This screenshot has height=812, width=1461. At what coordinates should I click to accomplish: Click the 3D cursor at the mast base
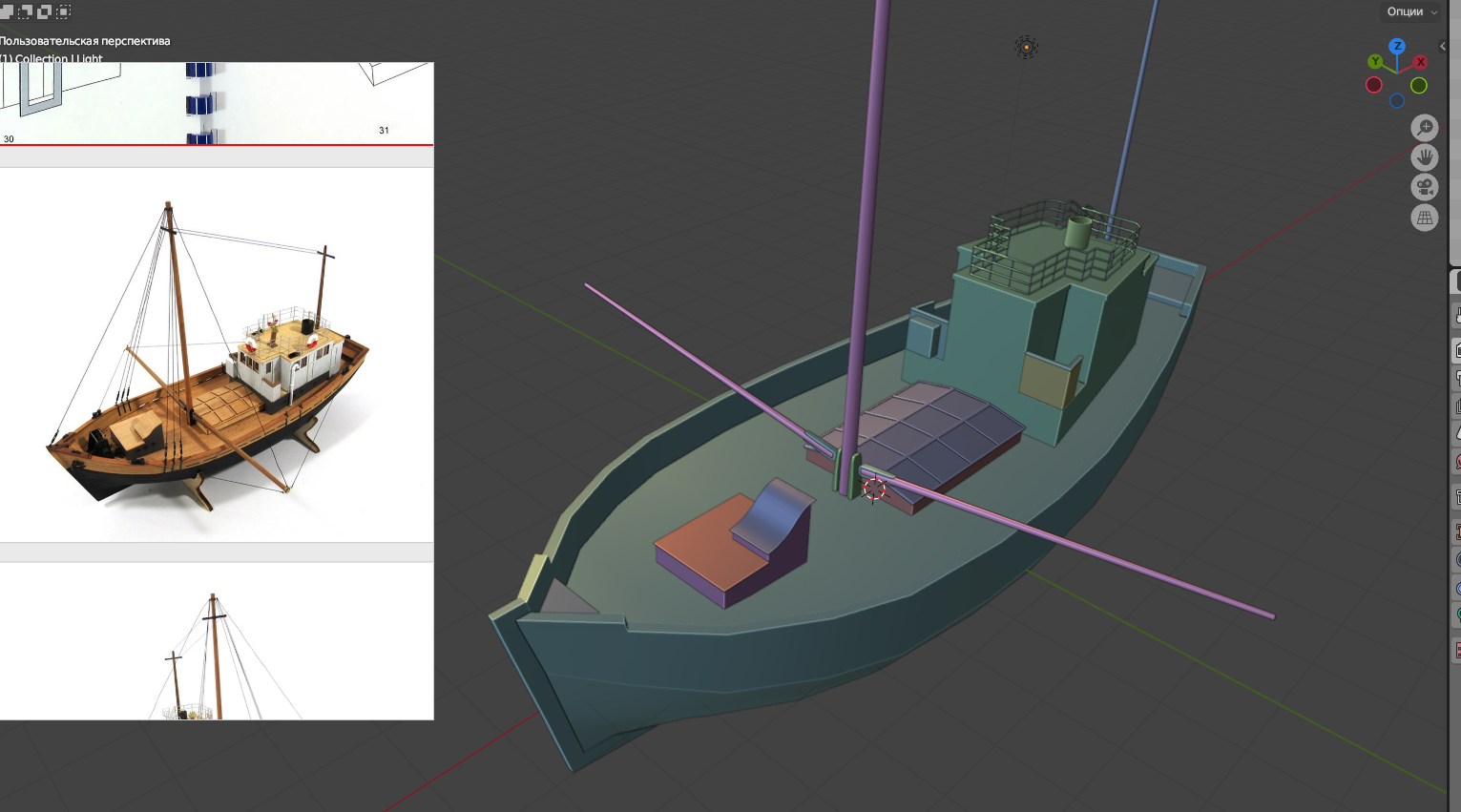coord(874,489)
